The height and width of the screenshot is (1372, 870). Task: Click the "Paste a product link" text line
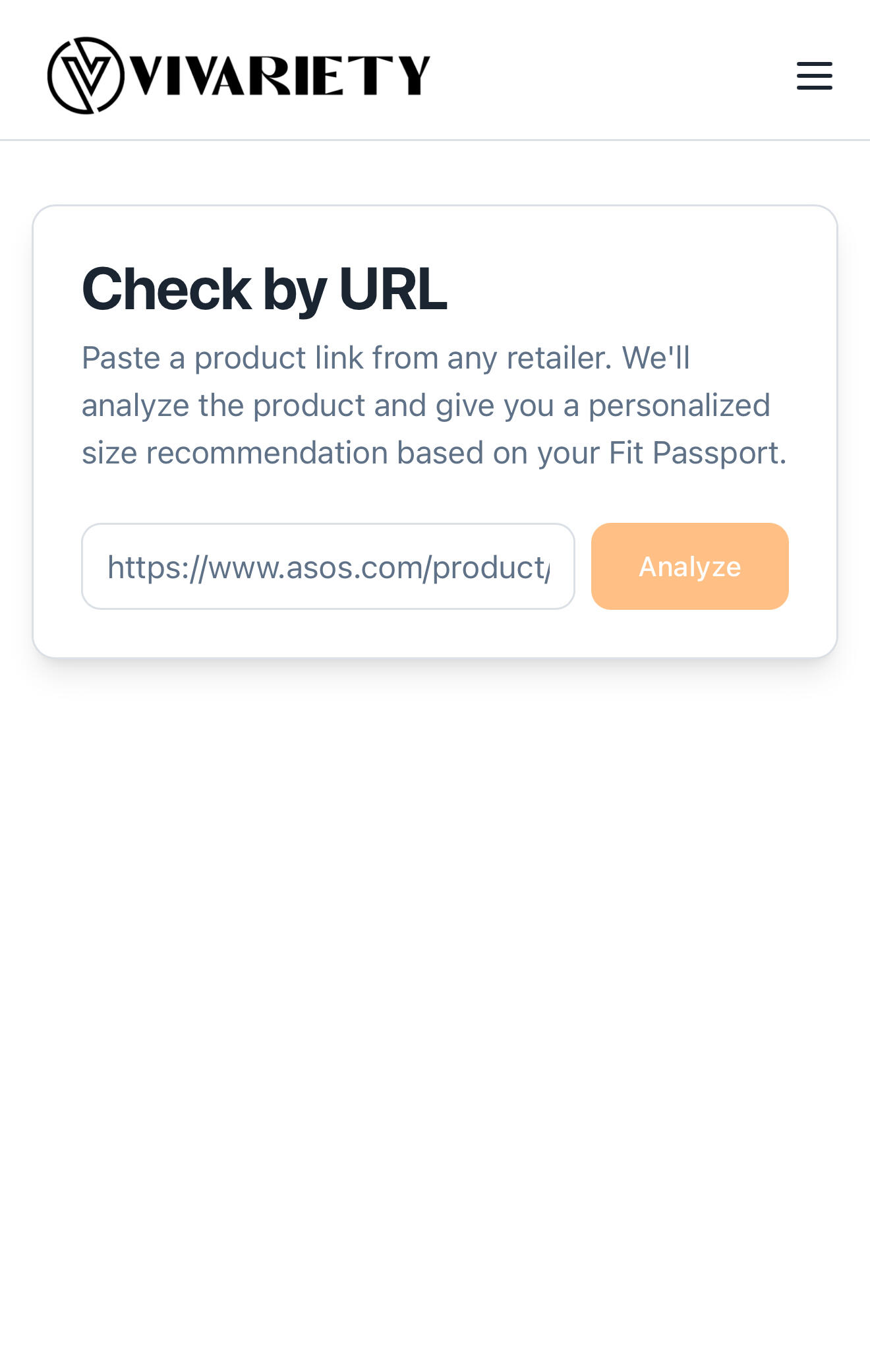pos(386,358)
